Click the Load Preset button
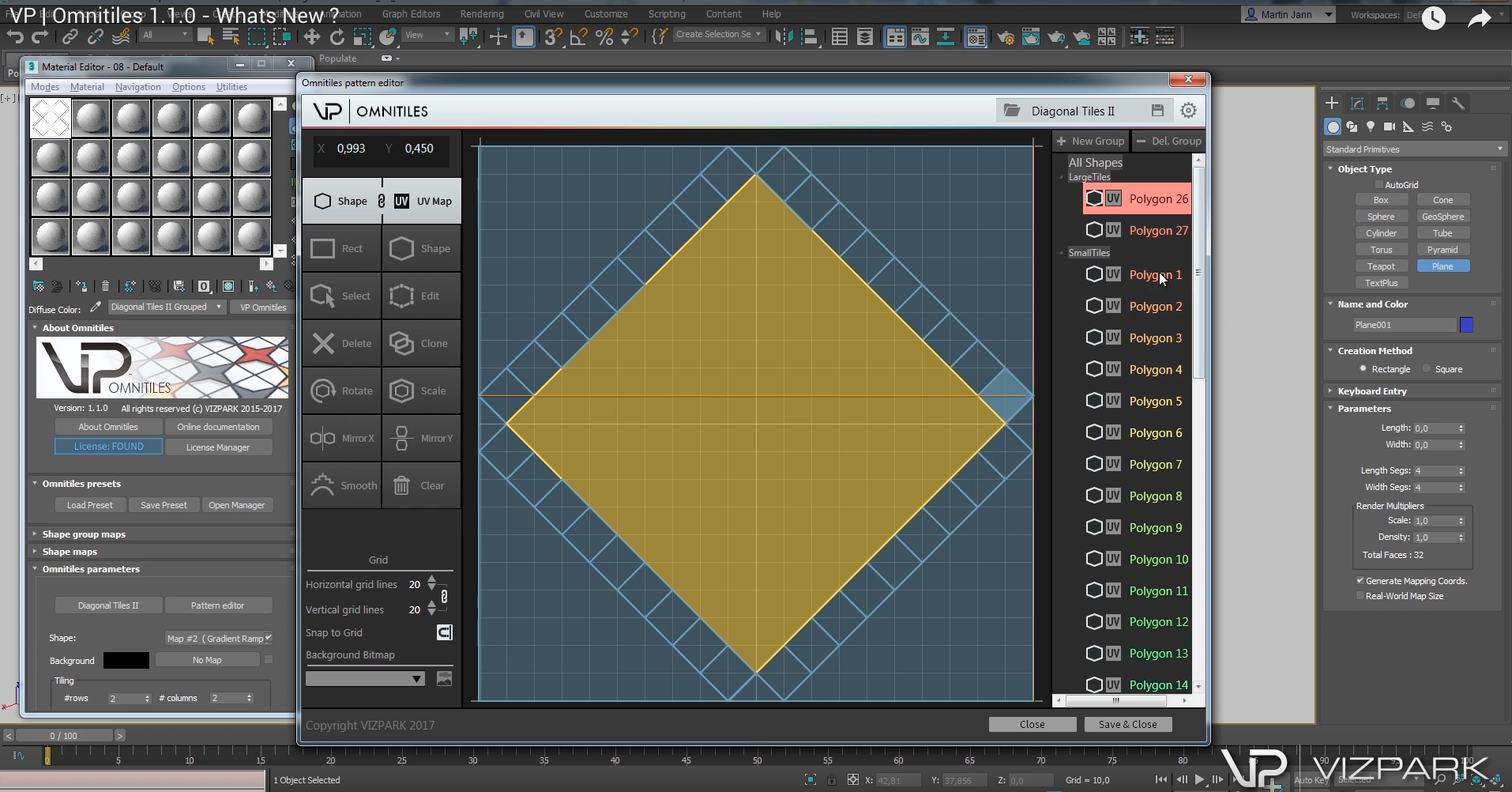This screenshot has width=1512, height=792. pyautogui.click(x=89, y=505)
